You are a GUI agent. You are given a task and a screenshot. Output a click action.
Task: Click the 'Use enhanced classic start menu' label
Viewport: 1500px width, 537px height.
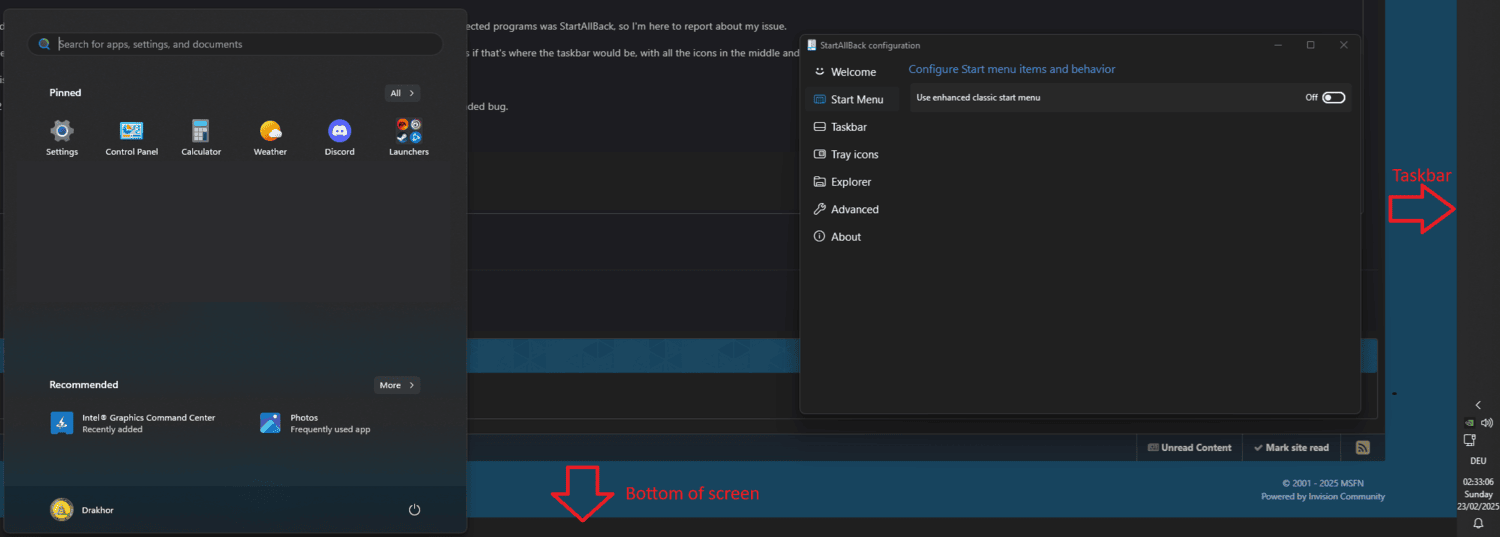pyautogui.click(x=978, y=98)
